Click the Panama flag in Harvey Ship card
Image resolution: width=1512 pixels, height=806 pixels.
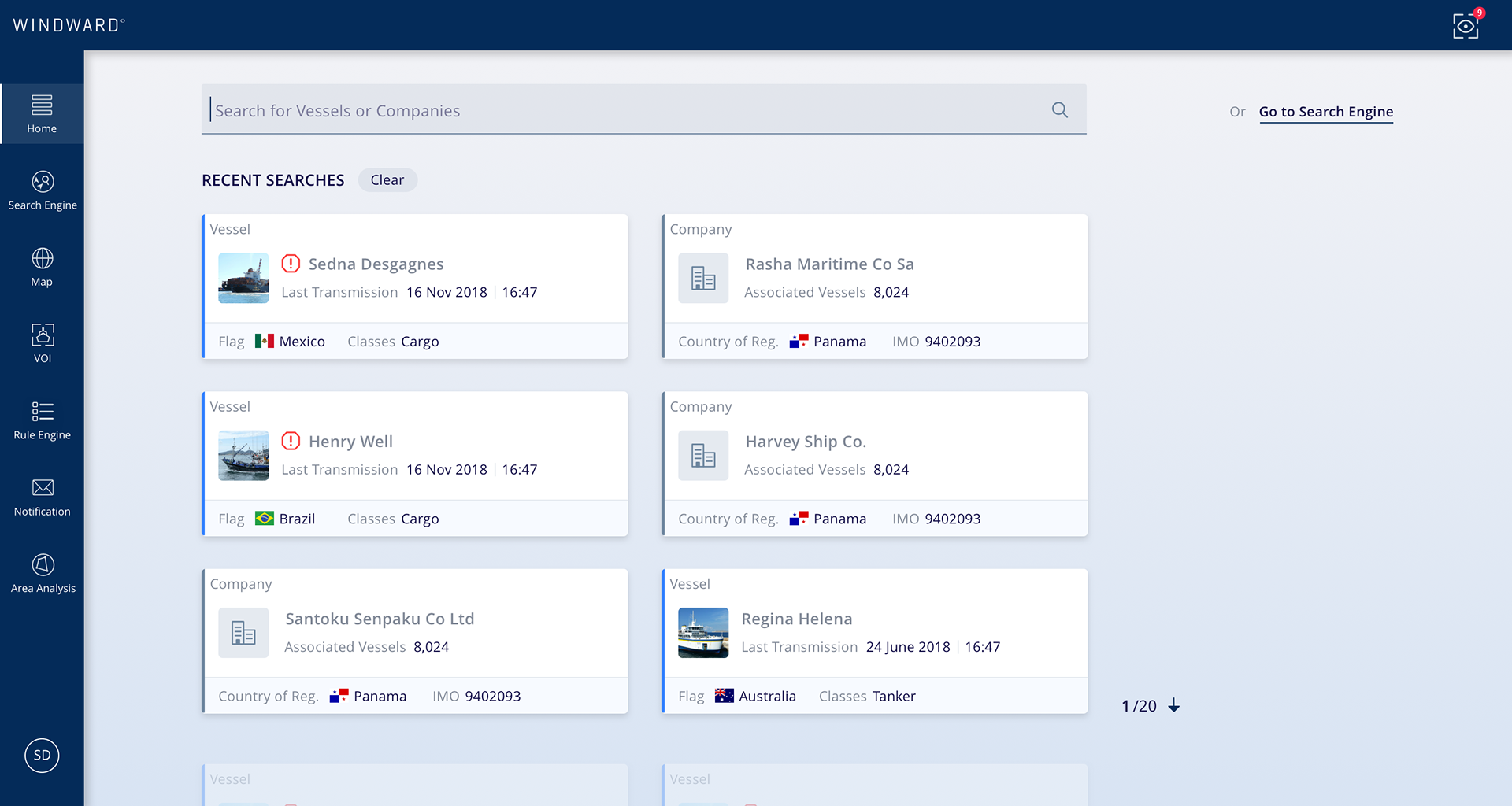pyautogui.click(x=799, y=519)
